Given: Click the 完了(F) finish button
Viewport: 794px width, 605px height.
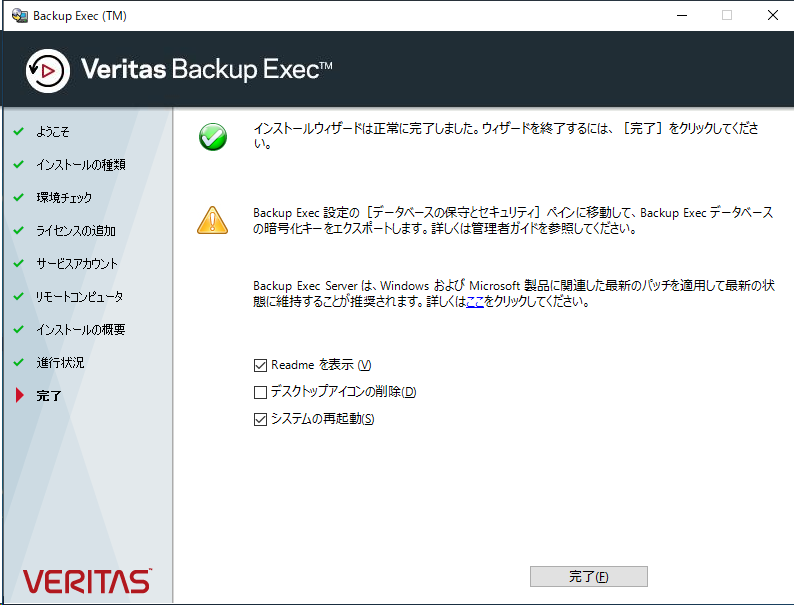Looking at the screenshot, I should coord(588,576).
